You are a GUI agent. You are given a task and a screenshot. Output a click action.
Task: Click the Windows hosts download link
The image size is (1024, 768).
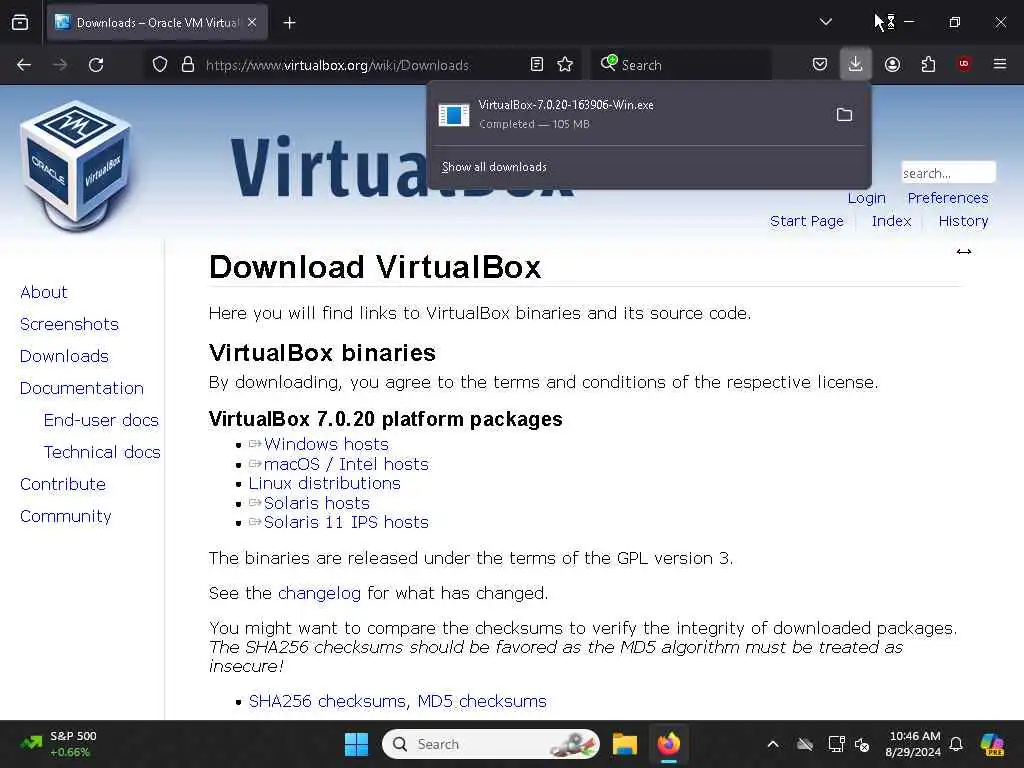coord(326,444)
